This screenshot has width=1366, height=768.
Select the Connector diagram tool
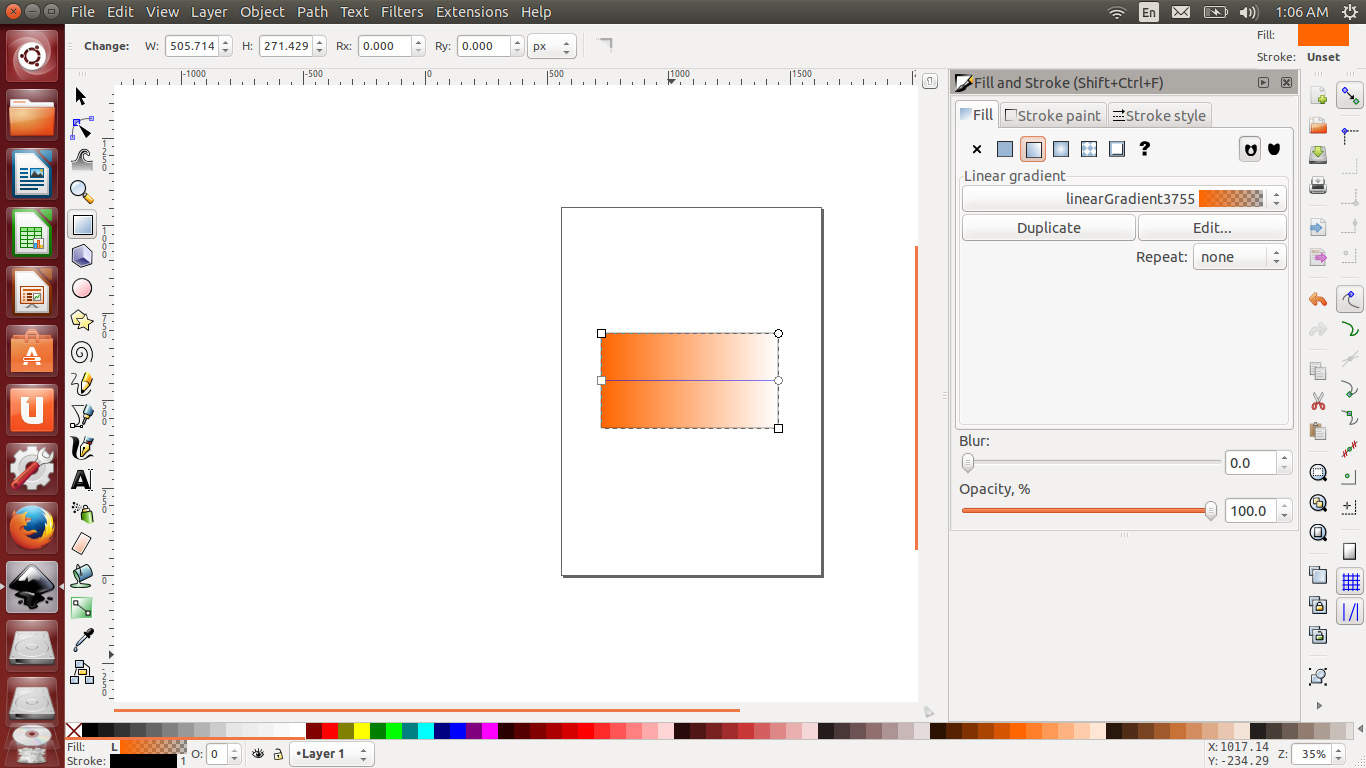[82, 671]
